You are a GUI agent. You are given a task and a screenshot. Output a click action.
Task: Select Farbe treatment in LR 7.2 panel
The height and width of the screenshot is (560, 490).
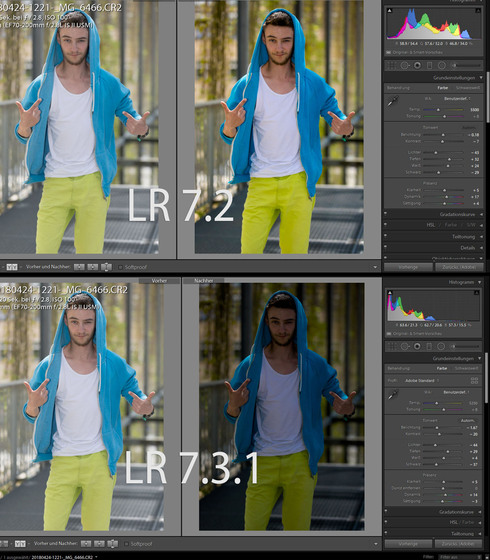442,88
